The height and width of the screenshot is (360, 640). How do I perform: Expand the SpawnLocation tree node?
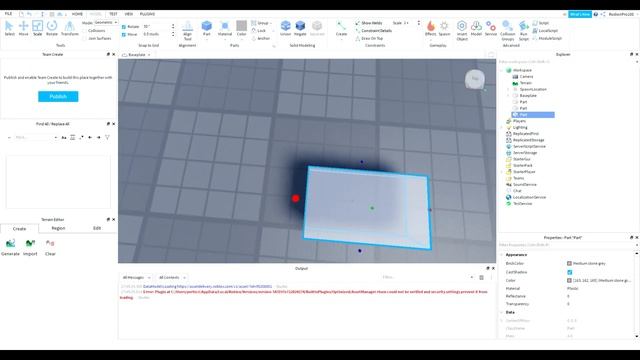[509, 89]
